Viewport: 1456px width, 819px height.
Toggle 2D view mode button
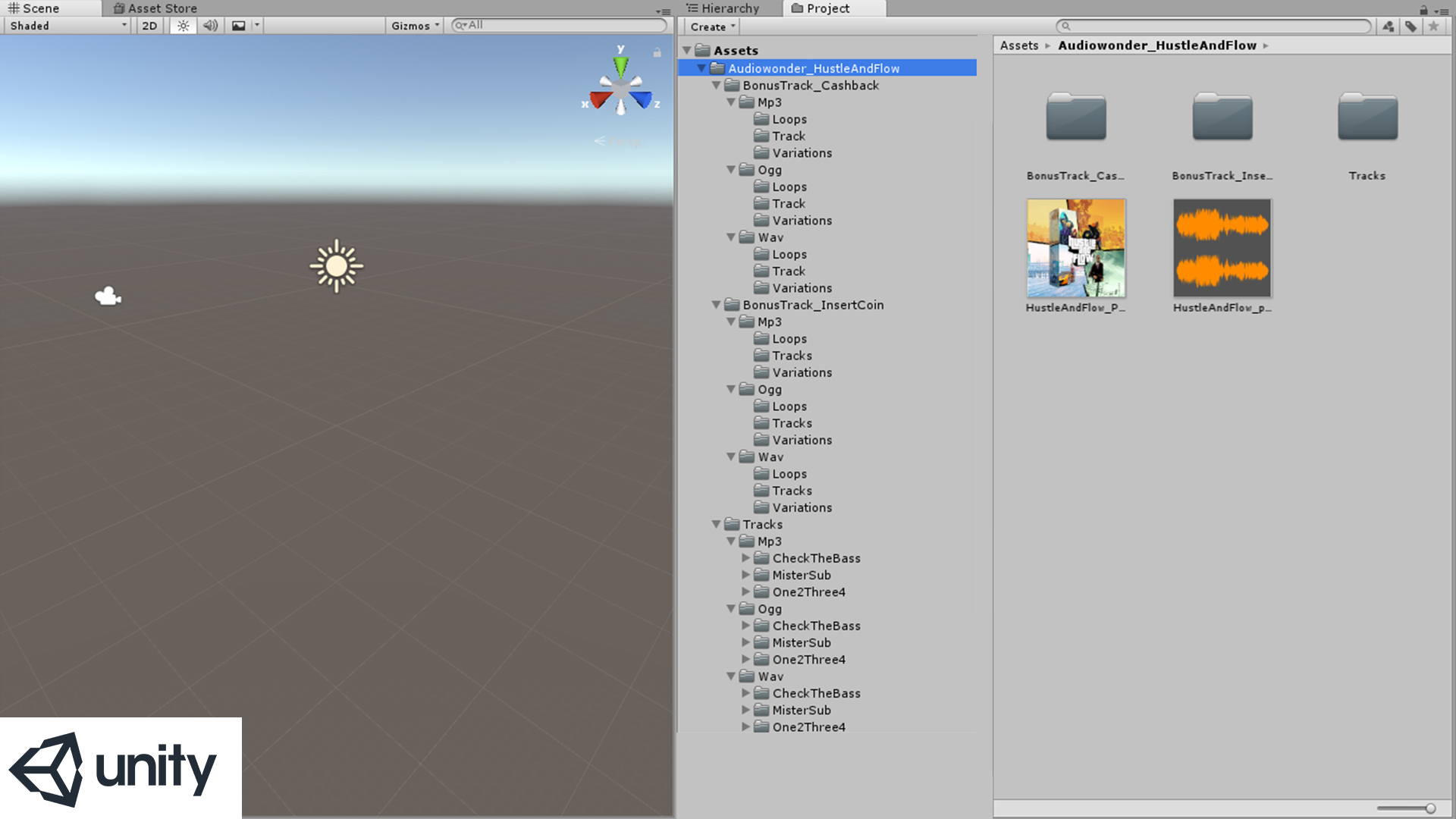point(149,26)
